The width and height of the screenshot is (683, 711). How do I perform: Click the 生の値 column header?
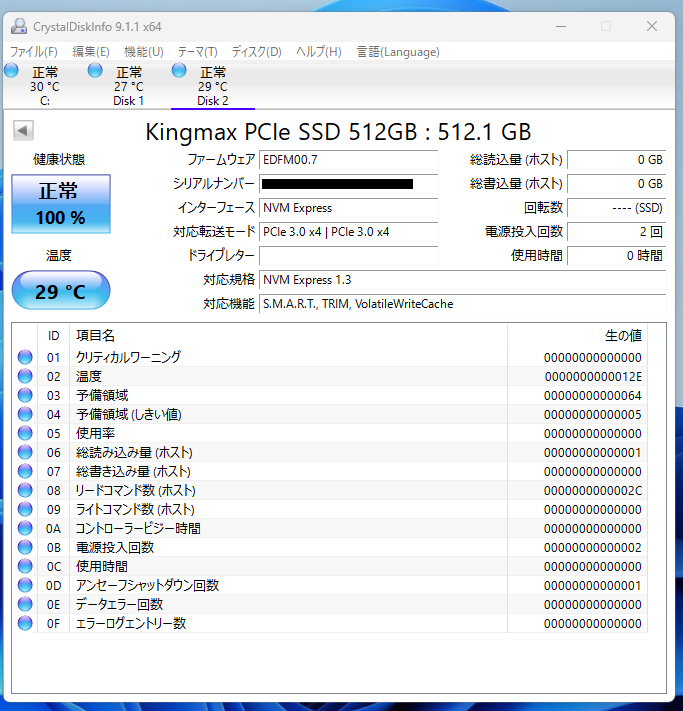tap(577, 336)
